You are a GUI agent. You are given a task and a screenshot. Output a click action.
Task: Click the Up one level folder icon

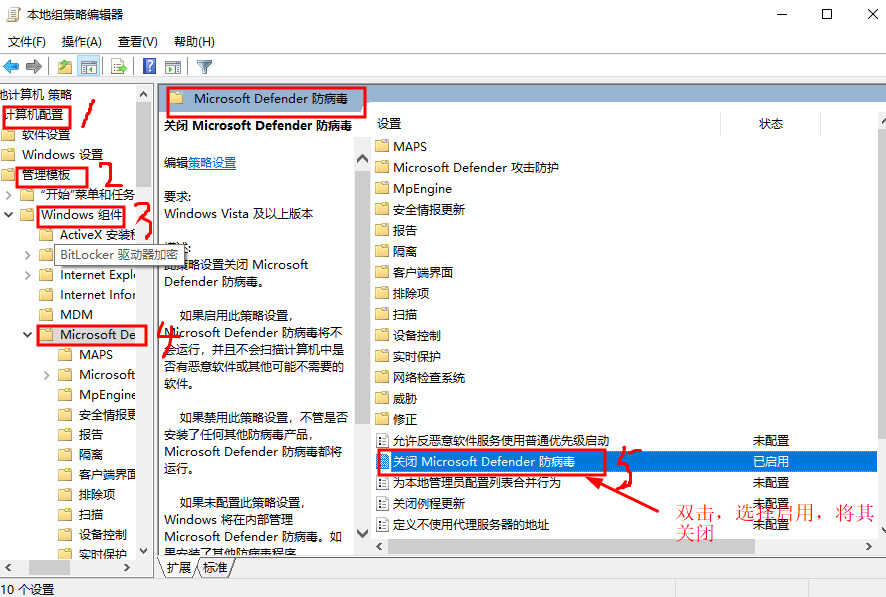coord(65,67)
